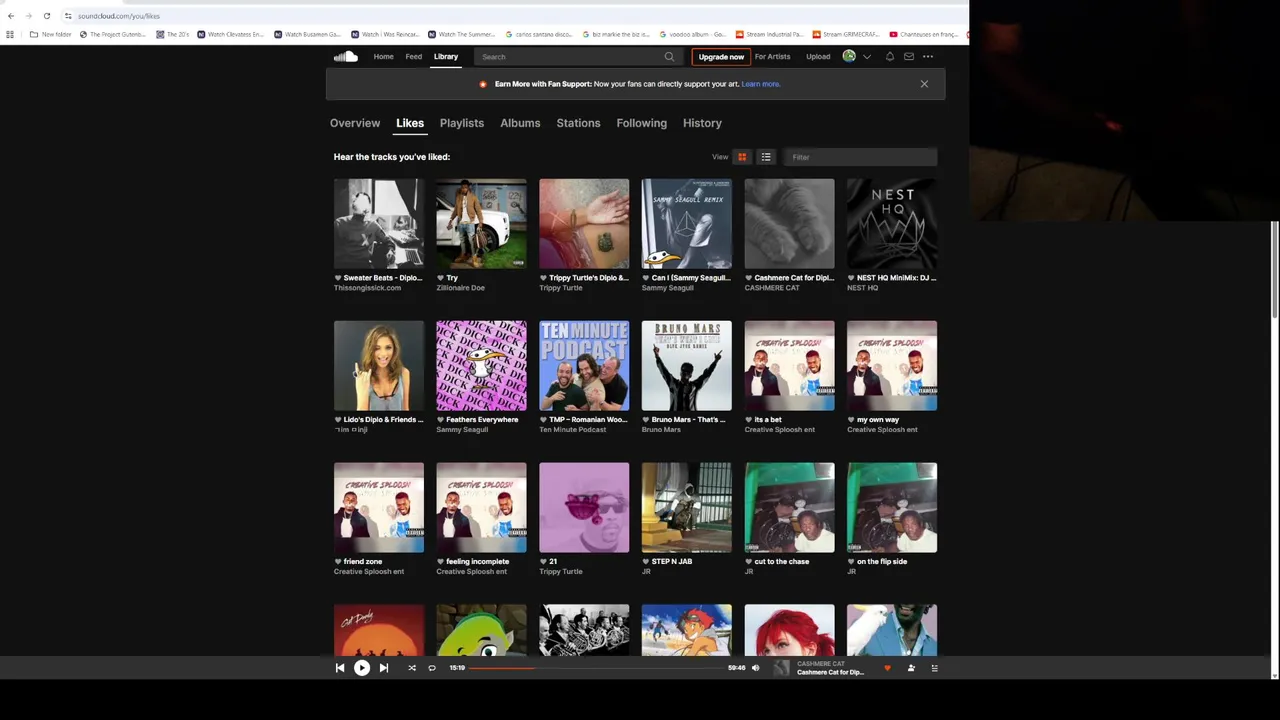Open the Sweater Beats - Diplo track thumbnail
Screen dimensions: 1280x720
pos(379,224)
